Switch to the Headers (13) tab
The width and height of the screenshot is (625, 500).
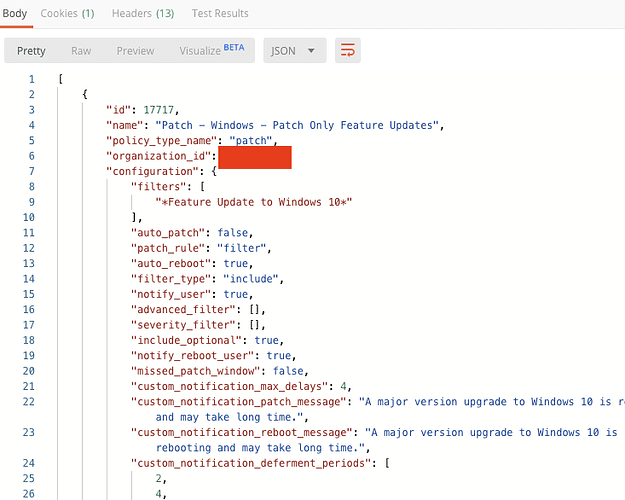coord(142,13)
